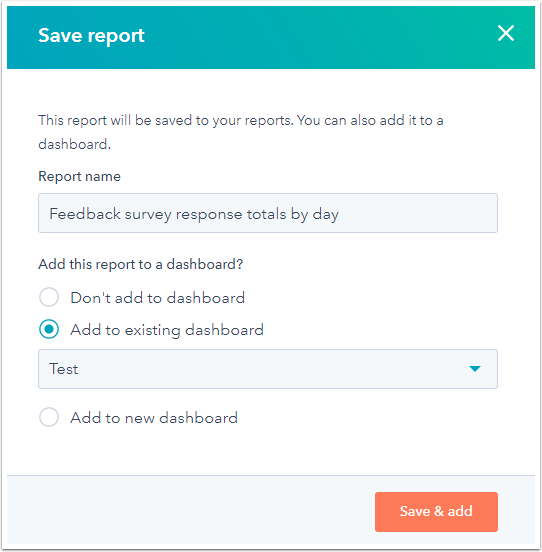The image size is (542, 552).
Task: Click the 'Don't add to dashboard' label text
Action: pyautogui.click(x=157, y=298)
